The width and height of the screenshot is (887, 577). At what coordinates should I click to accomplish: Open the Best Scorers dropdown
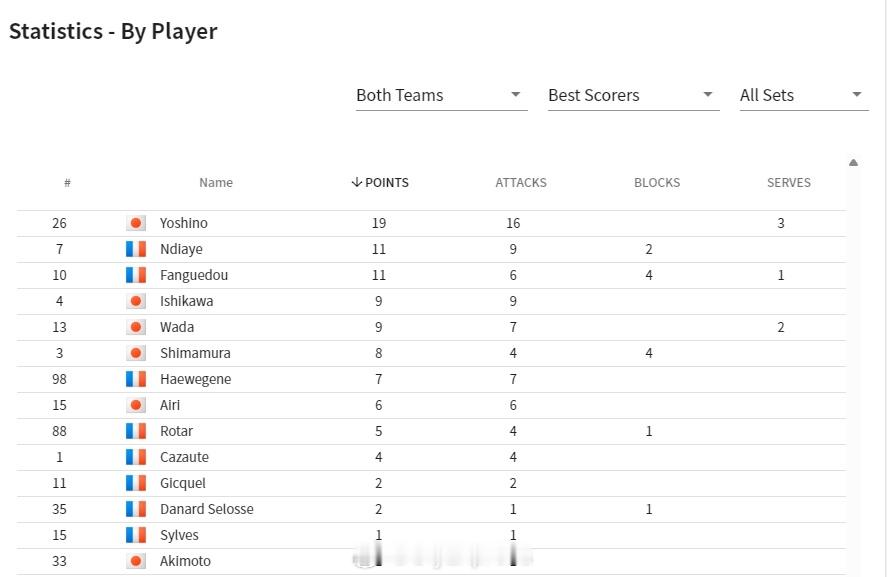[x=634, y=96]
